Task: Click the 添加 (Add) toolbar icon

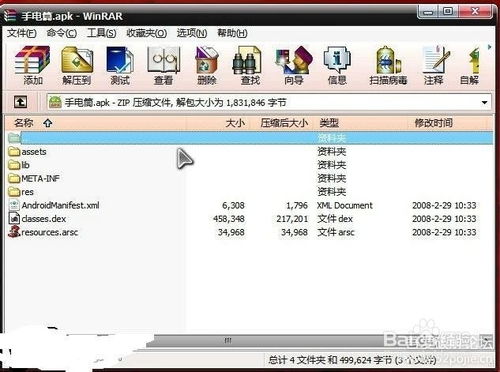Action: coord(32,65)
